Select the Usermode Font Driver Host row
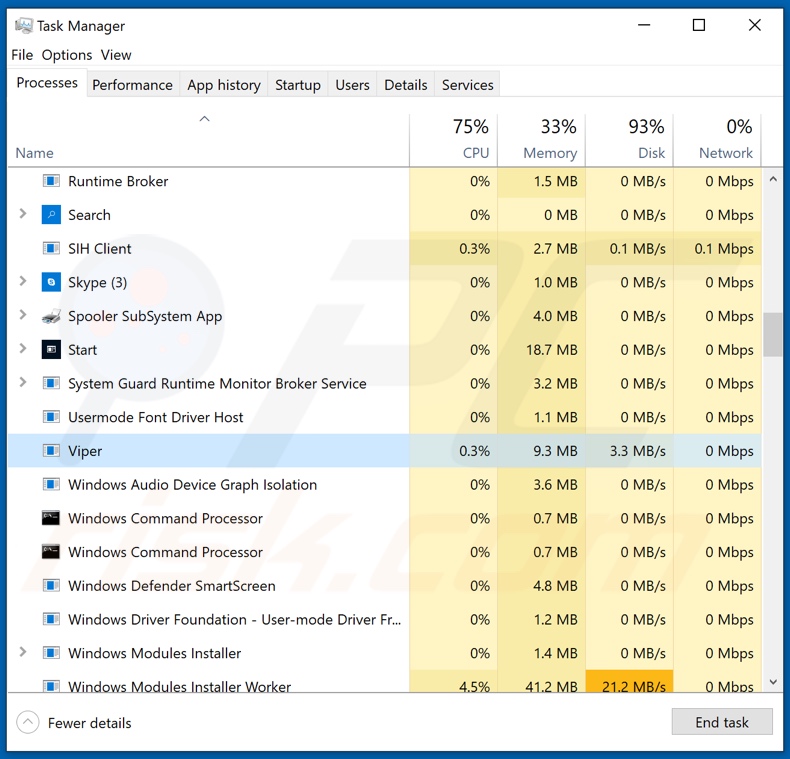This screenshot has height=759, width=790. click(384, 417)
